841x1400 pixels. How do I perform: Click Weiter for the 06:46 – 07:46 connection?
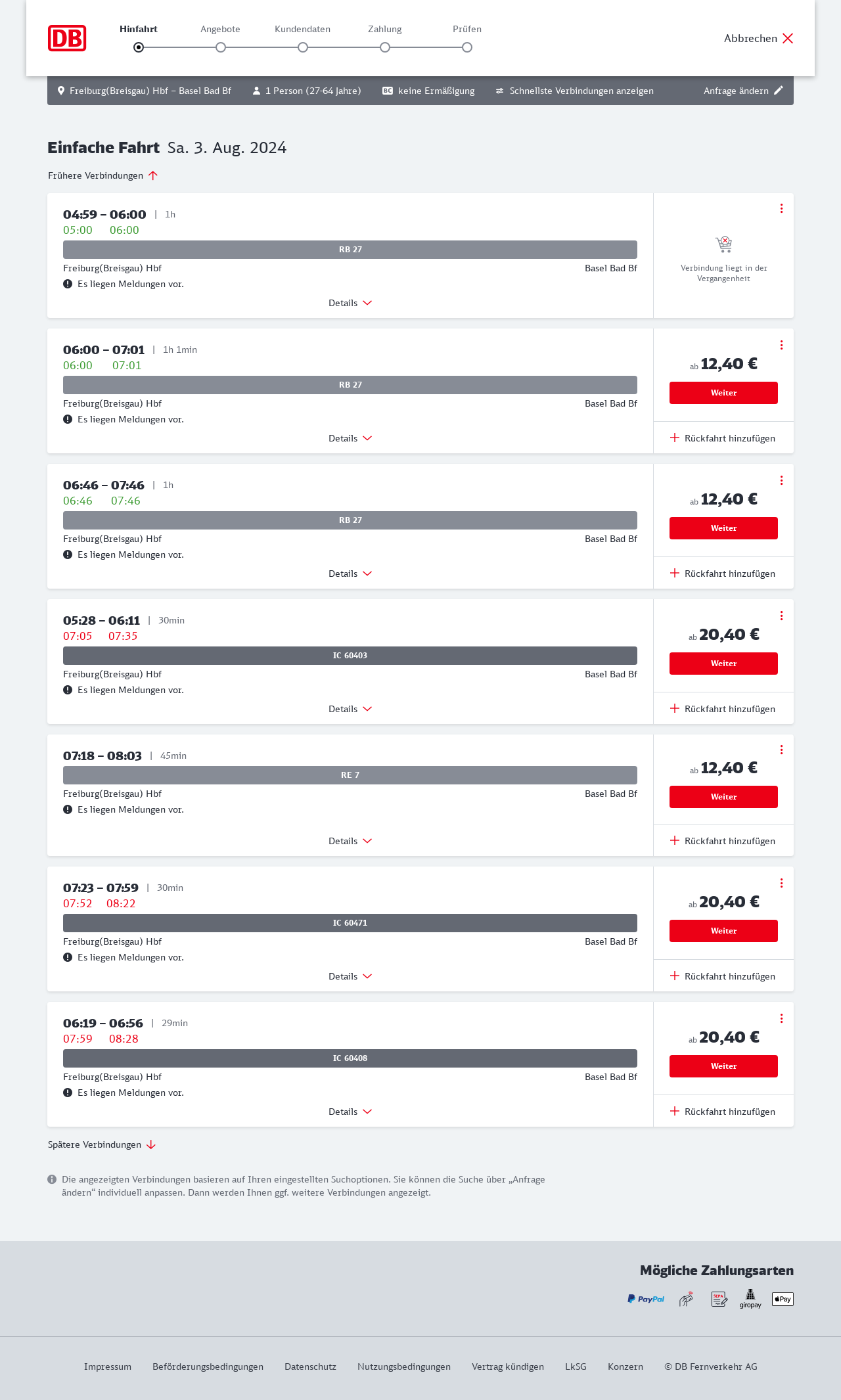coord(723,528)
